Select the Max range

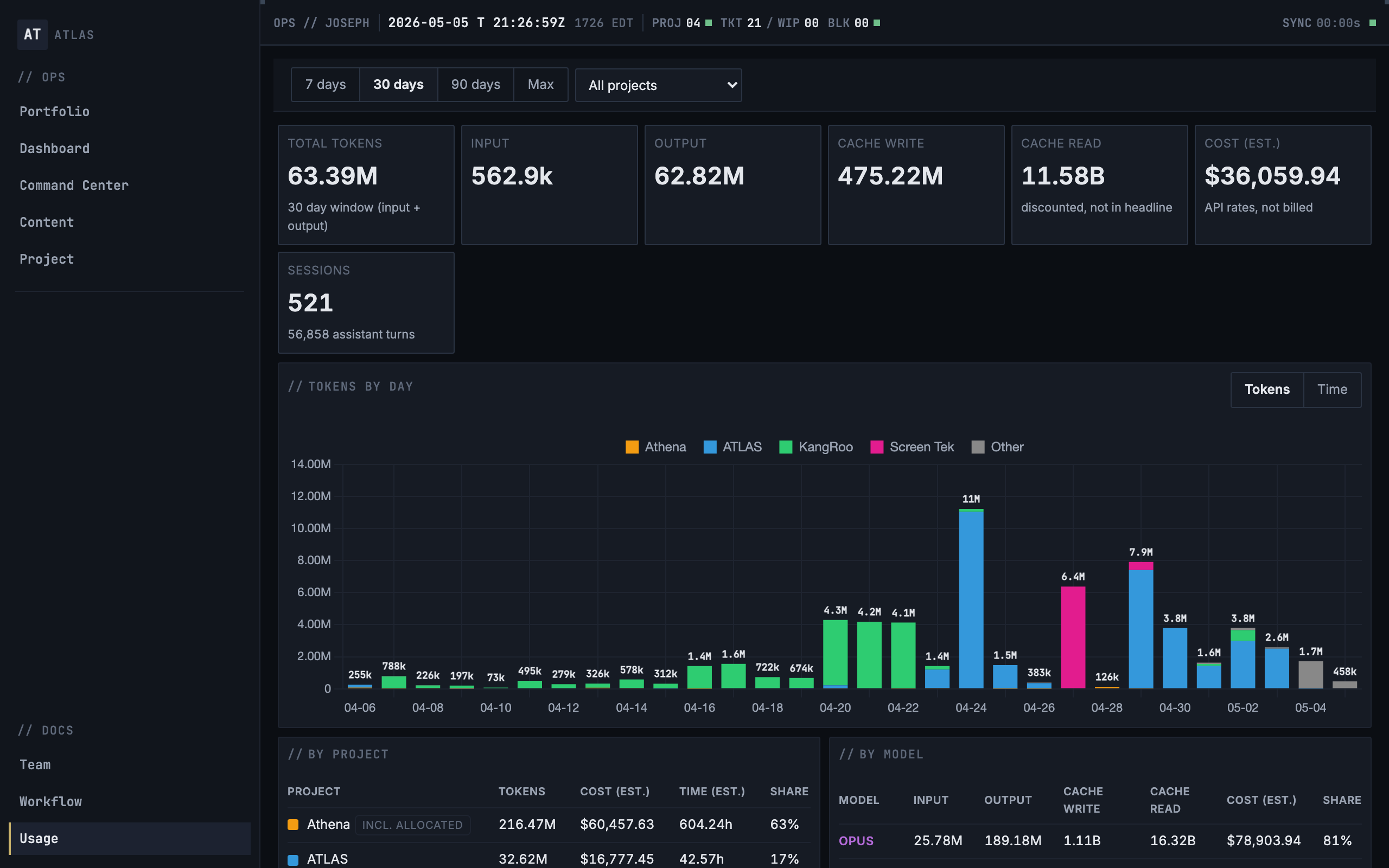[x=540, y=85]
